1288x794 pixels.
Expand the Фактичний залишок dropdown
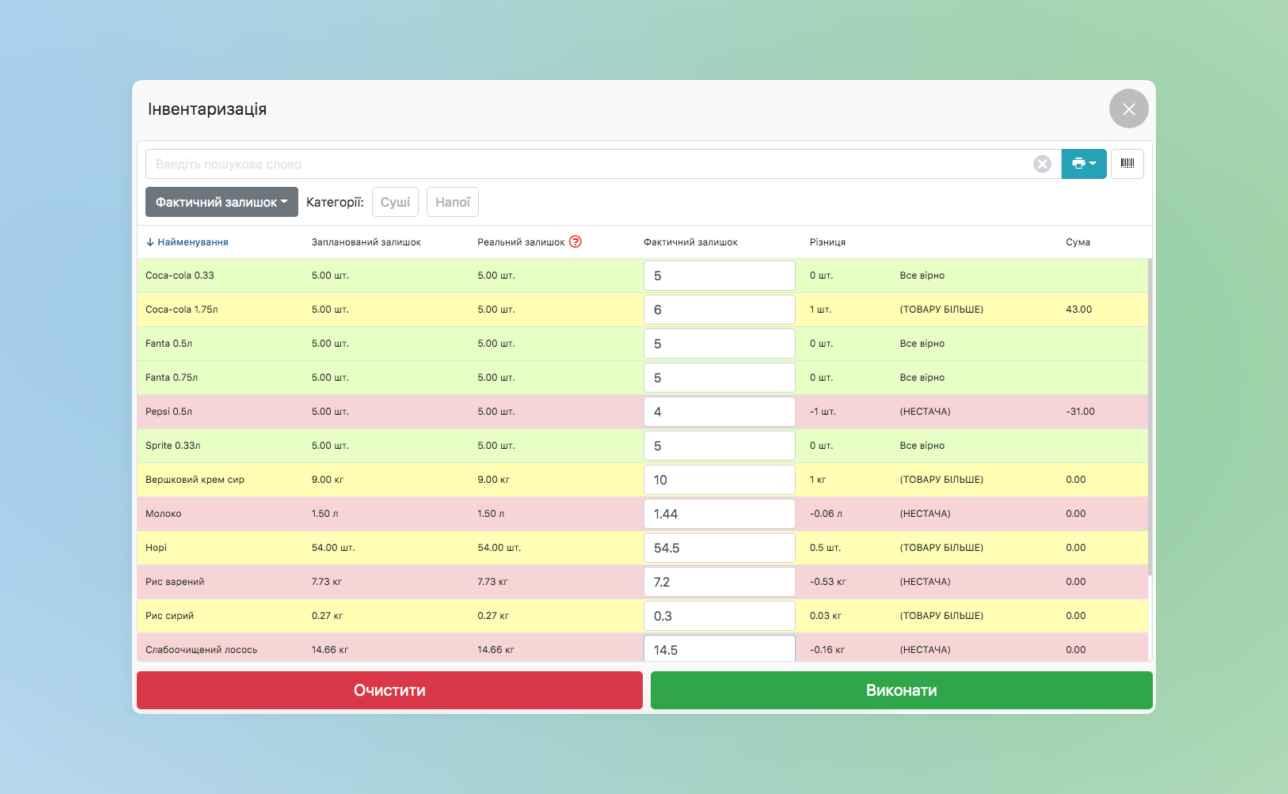click(x=221, y=202)
